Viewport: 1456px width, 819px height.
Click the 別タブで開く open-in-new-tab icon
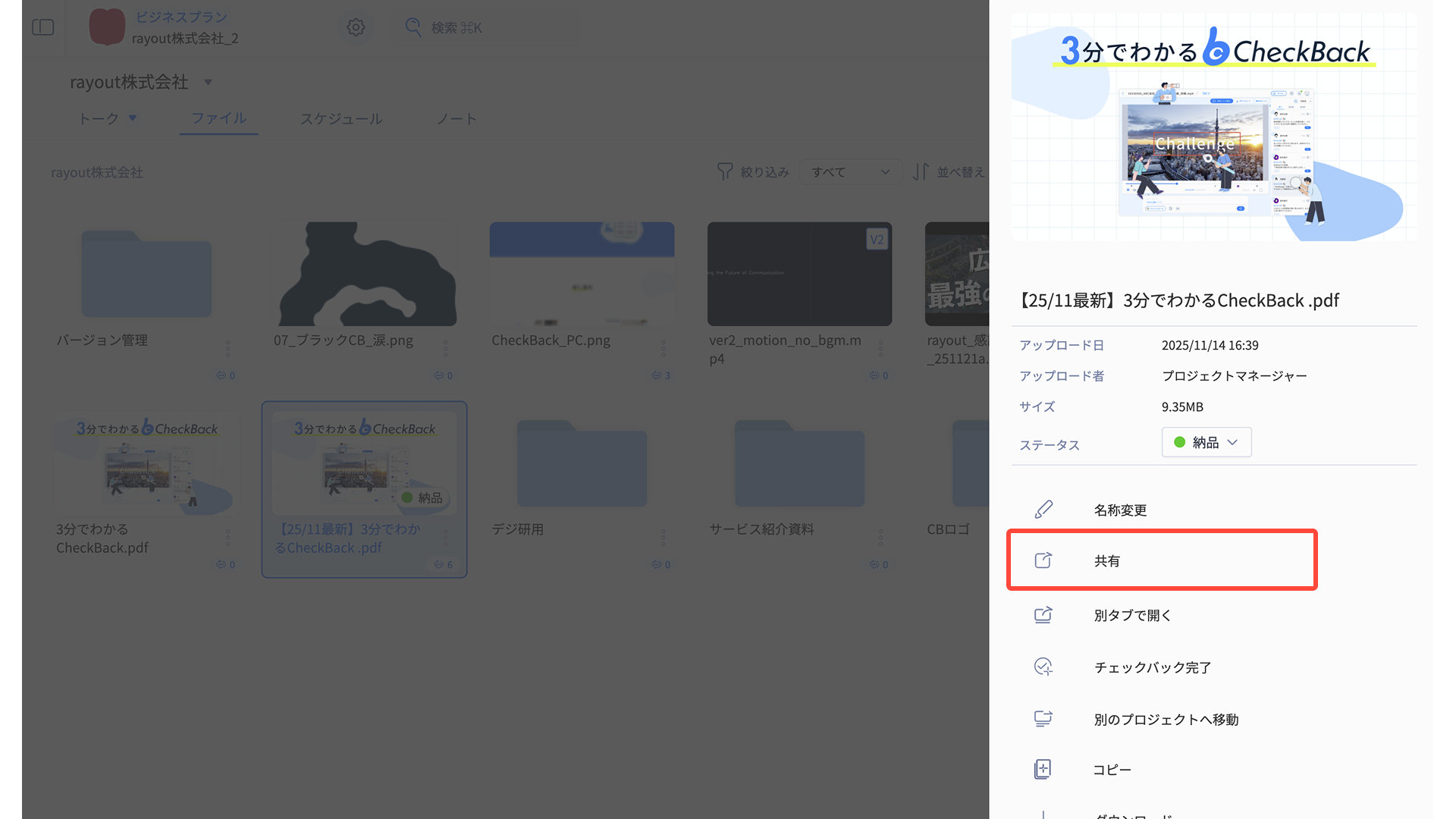(1043, 615)
